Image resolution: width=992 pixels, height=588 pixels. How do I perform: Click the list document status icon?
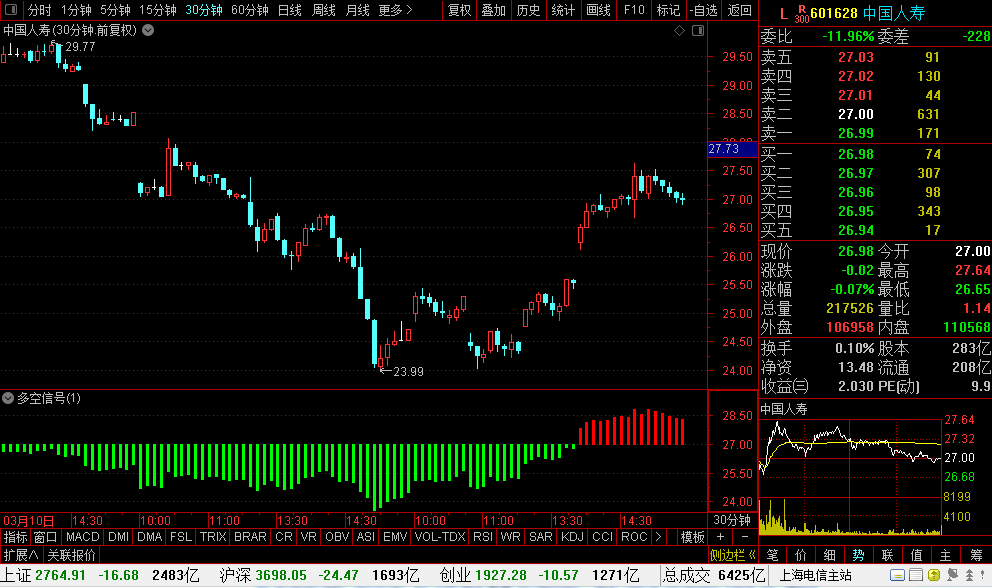tap(915, 575)
